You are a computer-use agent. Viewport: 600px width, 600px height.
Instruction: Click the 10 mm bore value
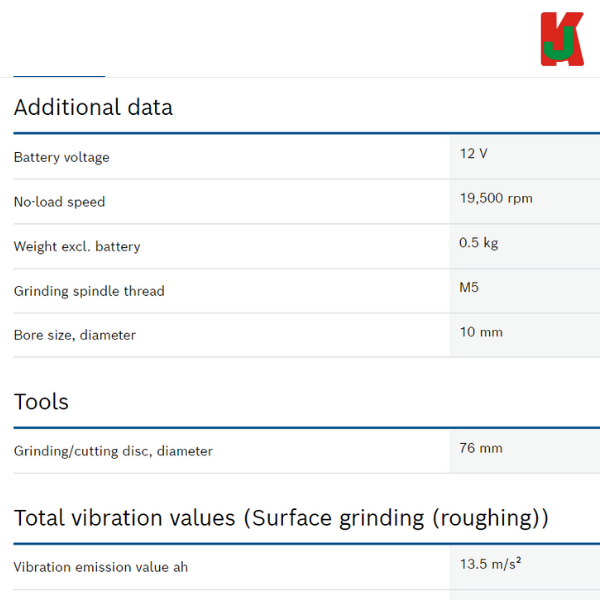(x=481, y=332)
